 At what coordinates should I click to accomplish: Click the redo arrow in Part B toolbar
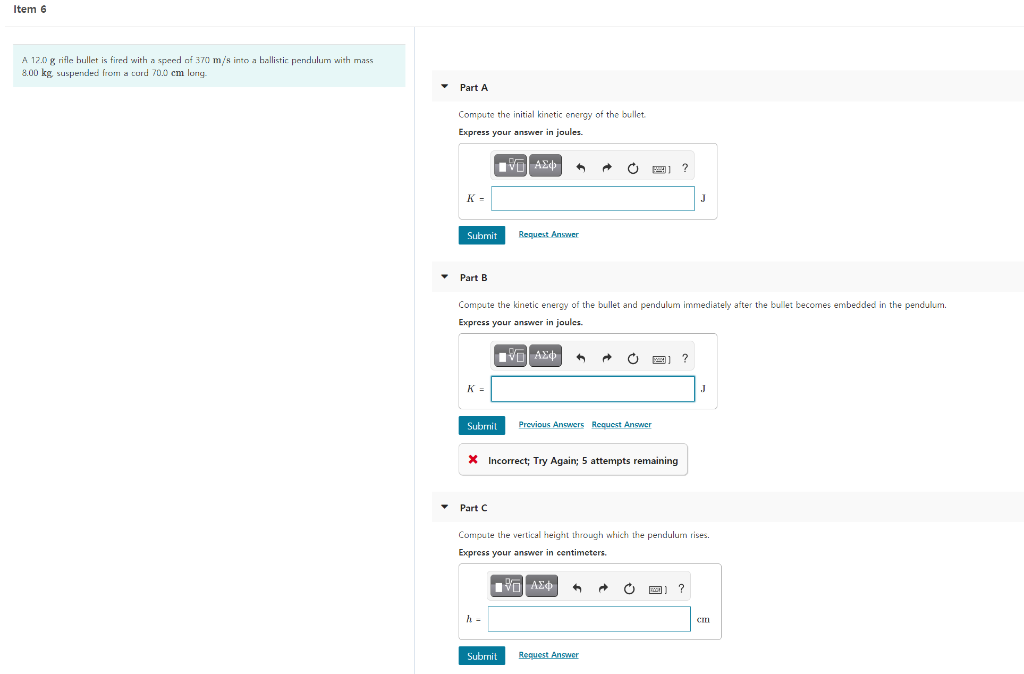point(607,359)
